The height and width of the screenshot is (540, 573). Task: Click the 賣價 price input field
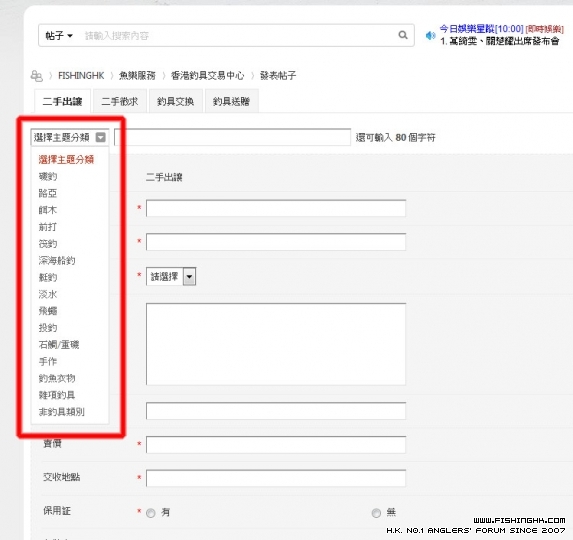276,444
